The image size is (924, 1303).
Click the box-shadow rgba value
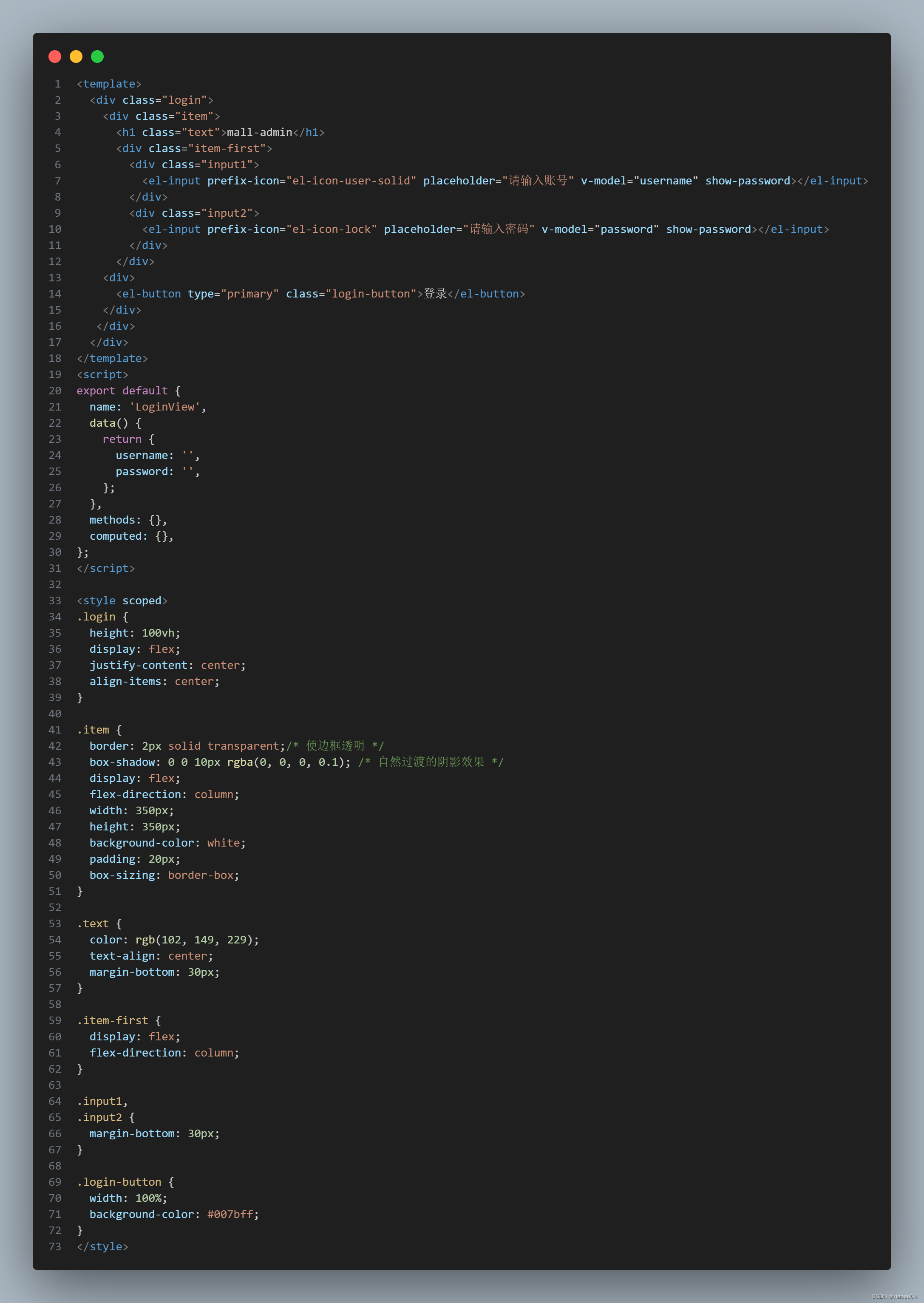pyautogui.click(x=289, y=762)
